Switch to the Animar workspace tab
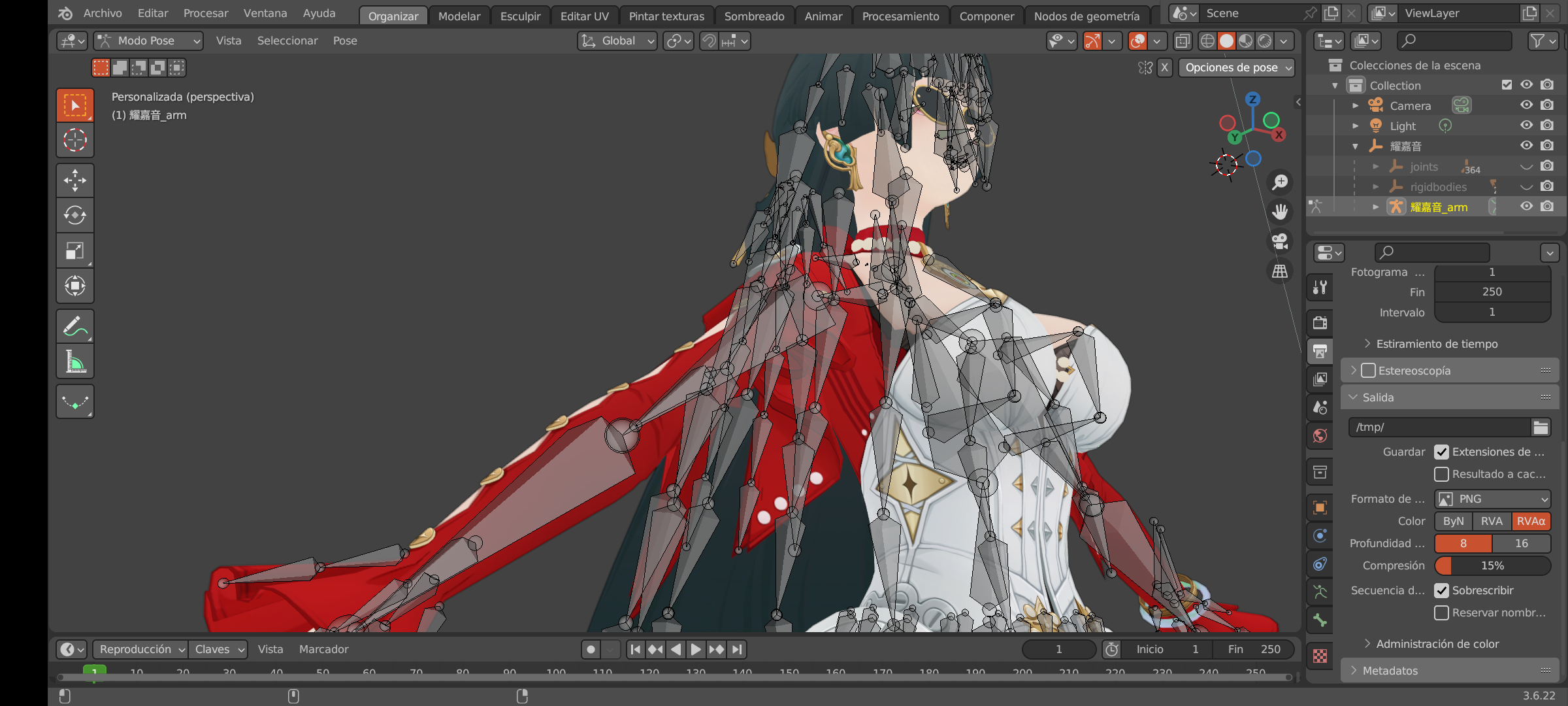 pos(823,16)
